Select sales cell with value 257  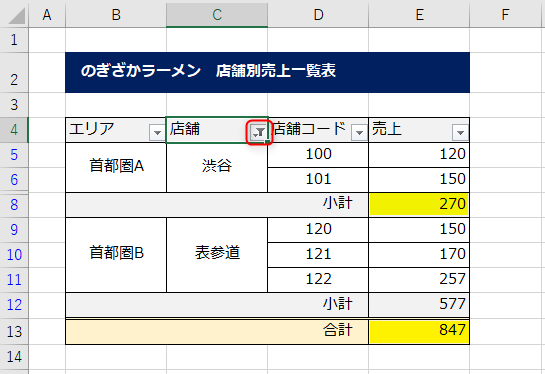tap(419, 280)
